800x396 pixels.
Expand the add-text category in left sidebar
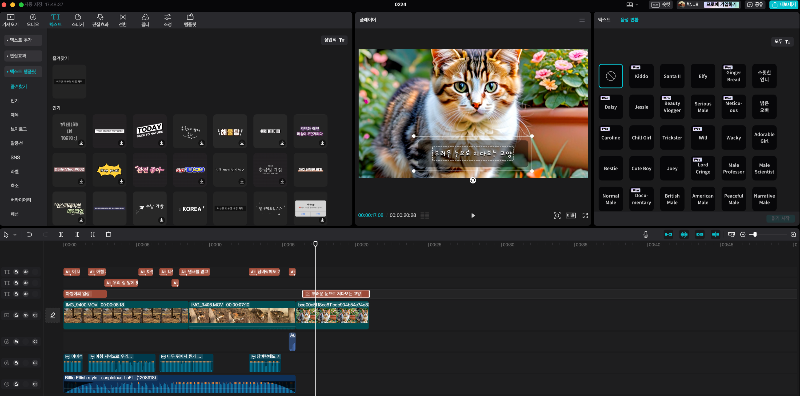tap(23, 40)
